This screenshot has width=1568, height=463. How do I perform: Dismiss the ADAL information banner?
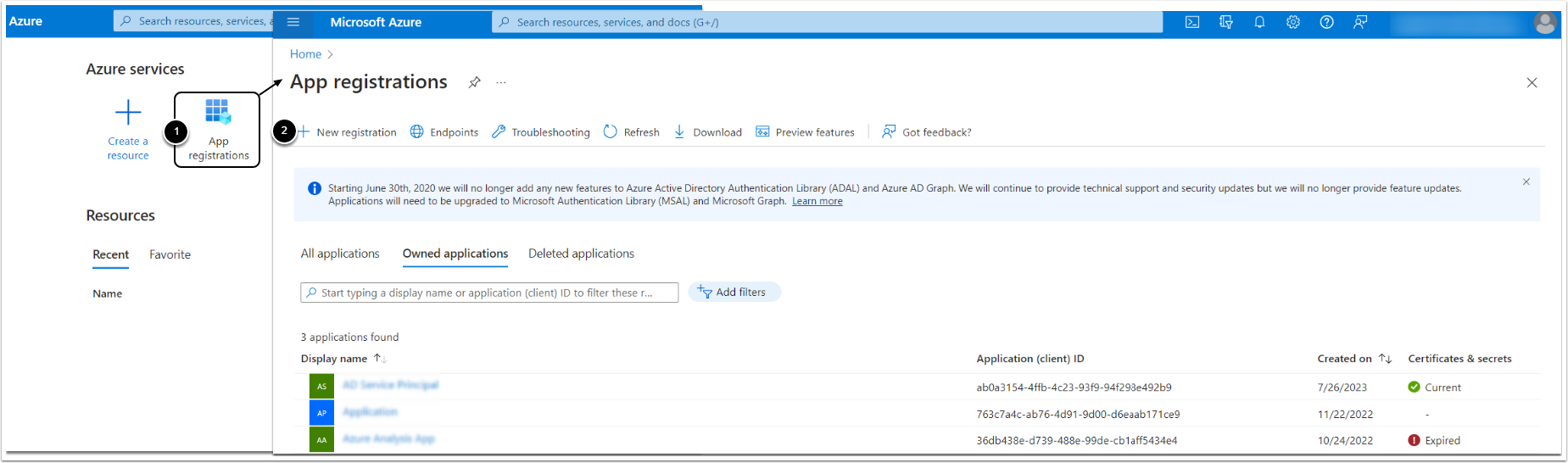coord(1526,182)
